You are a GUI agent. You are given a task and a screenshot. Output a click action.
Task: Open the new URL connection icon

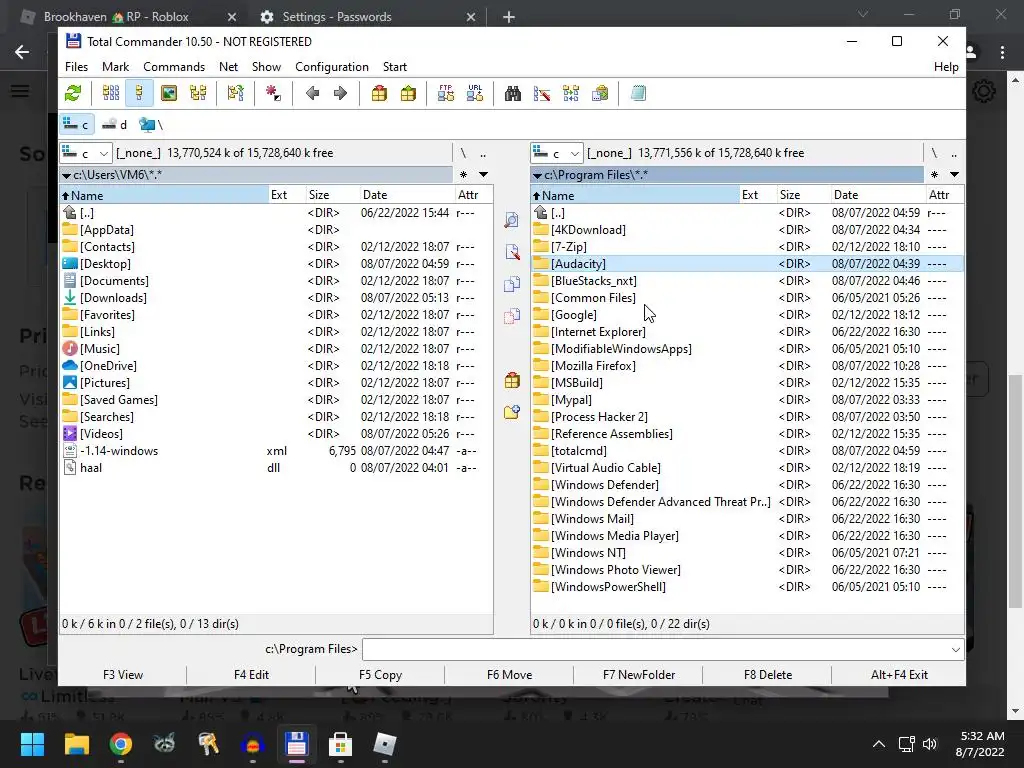tap(475, 93)
